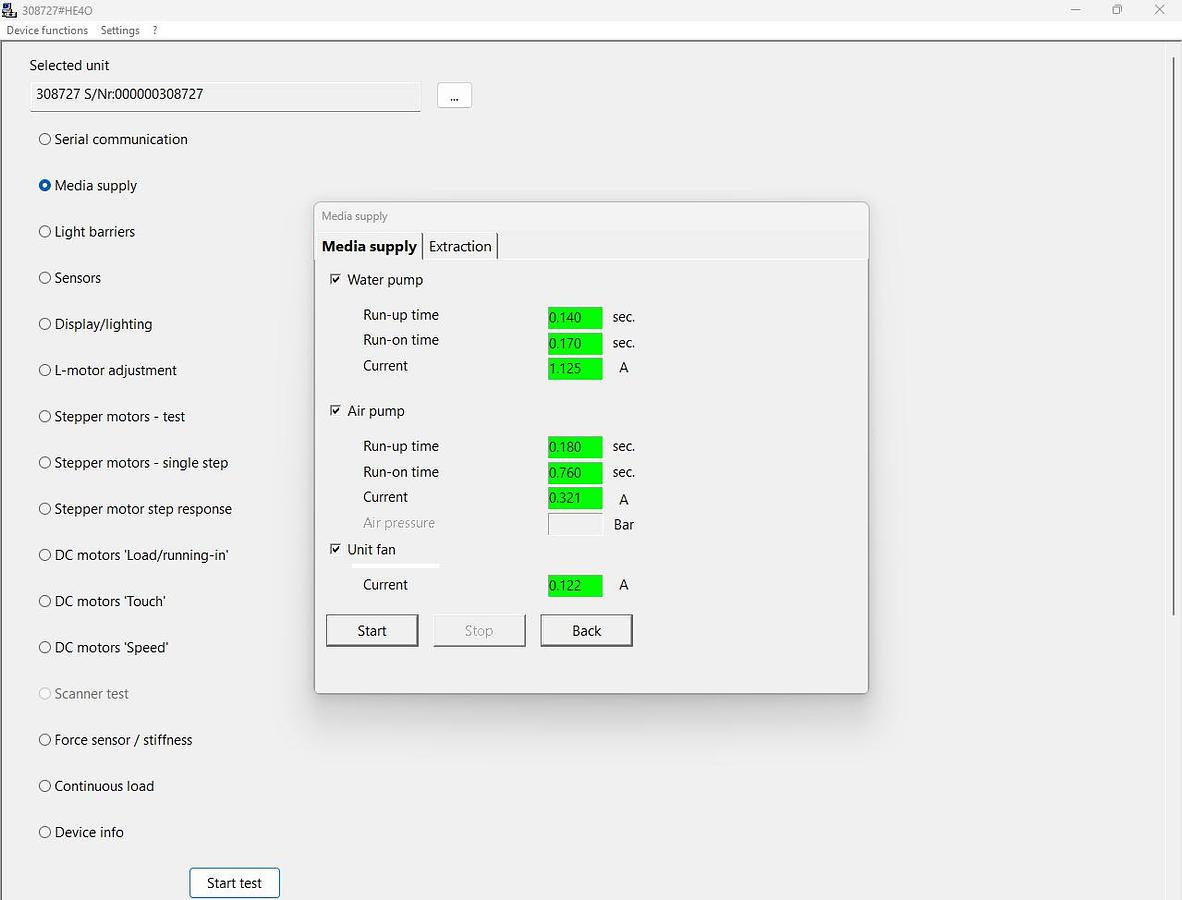Uncheck the Water pump checkbox
The image size is (1182, 900).
tap(336, 280)
